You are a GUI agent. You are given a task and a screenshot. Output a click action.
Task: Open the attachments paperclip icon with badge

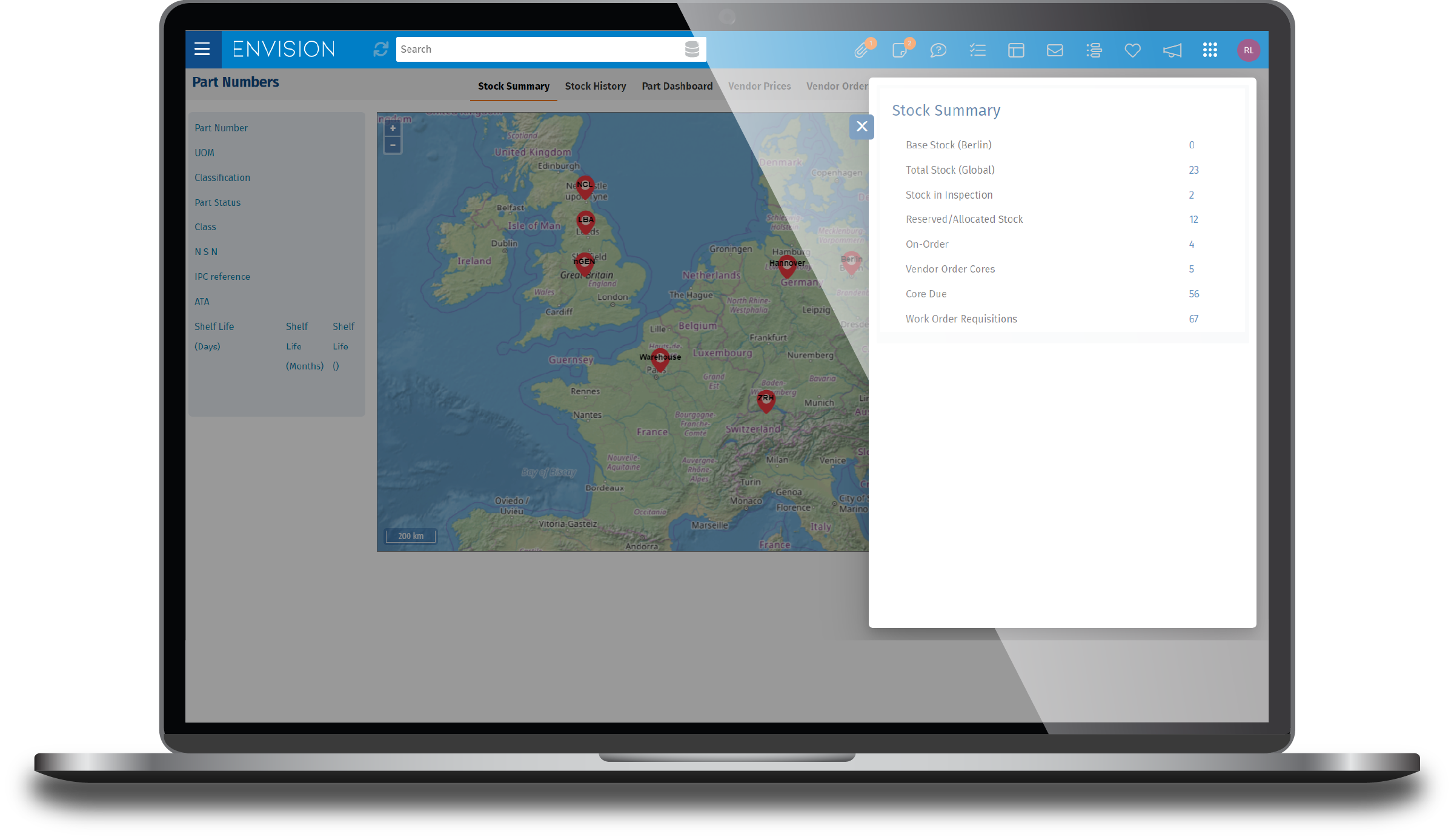pos(862,50)
